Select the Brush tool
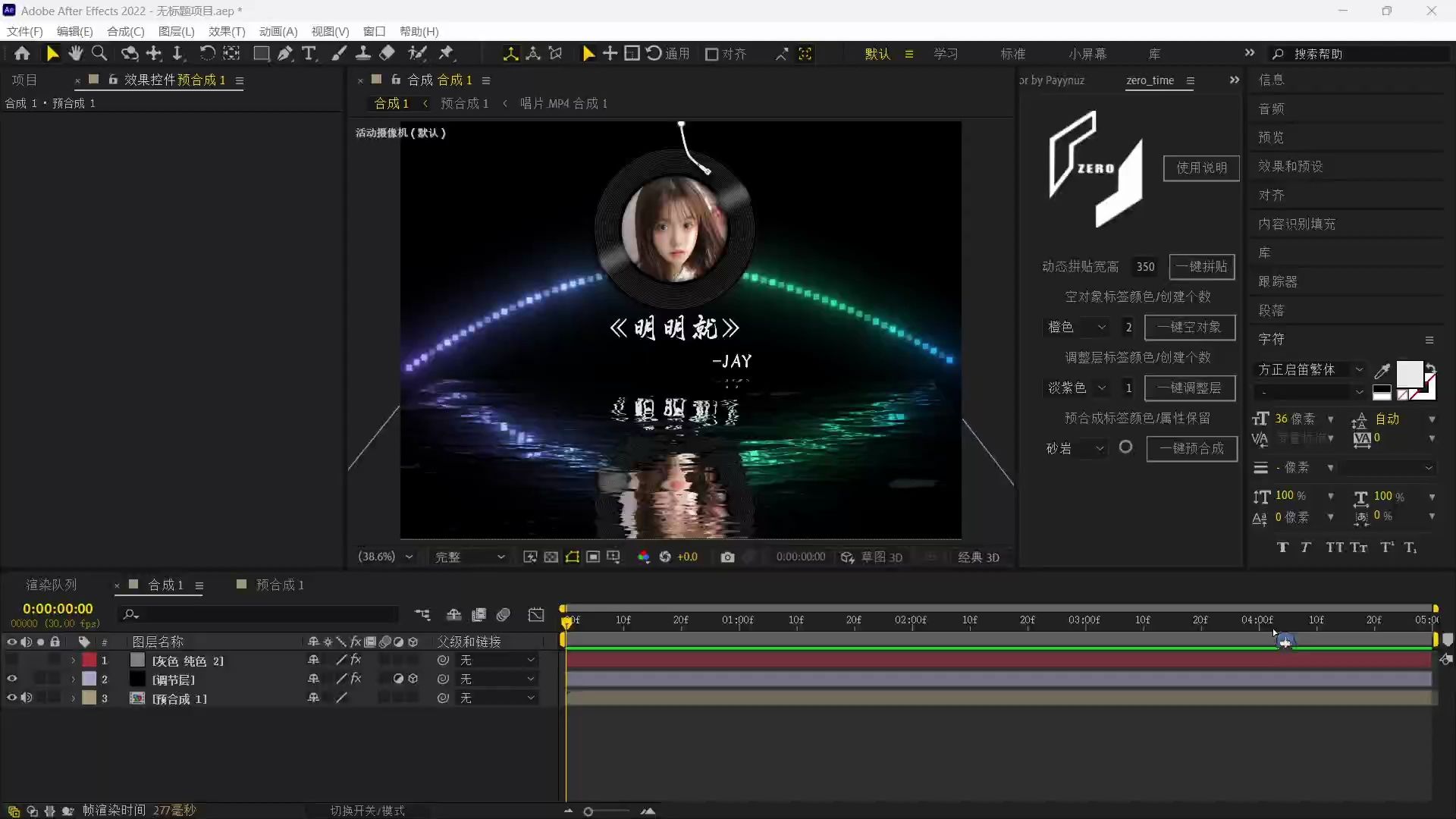 click(x=339, y=54)
